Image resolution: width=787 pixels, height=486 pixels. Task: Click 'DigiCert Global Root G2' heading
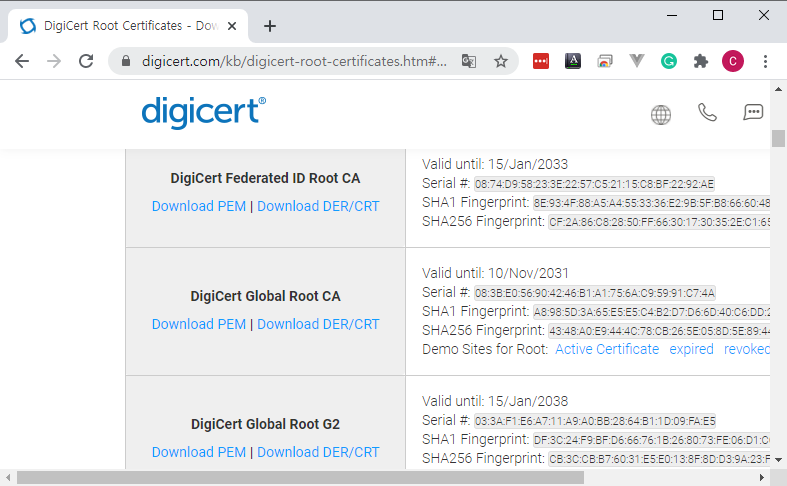pyautogui.click(x=265, y=424)
